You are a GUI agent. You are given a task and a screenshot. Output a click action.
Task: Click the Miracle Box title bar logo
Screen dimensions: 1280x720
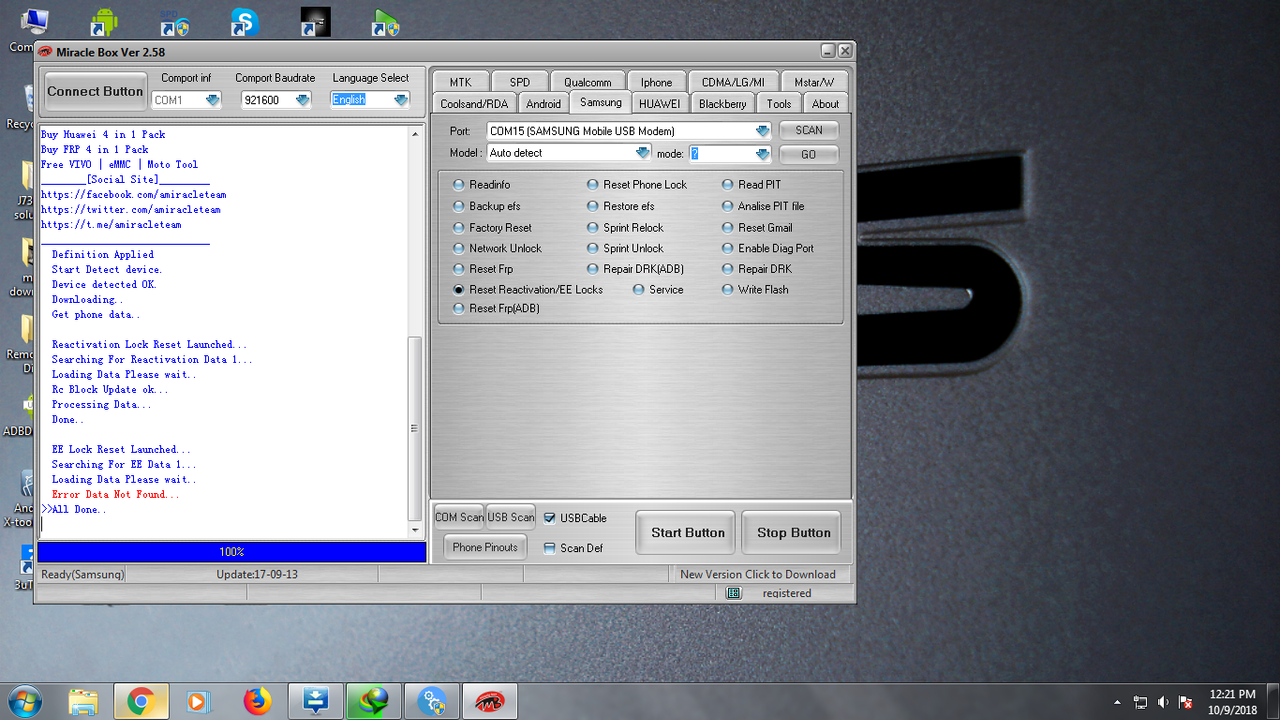click(x=45, y=51)
